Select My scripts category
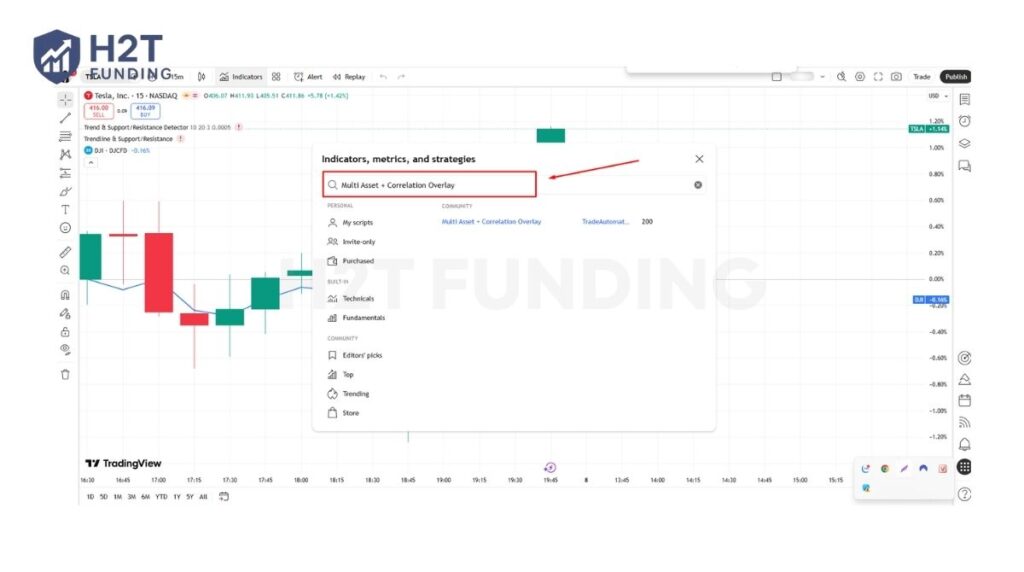1024x572 pixels. [351, 223]
